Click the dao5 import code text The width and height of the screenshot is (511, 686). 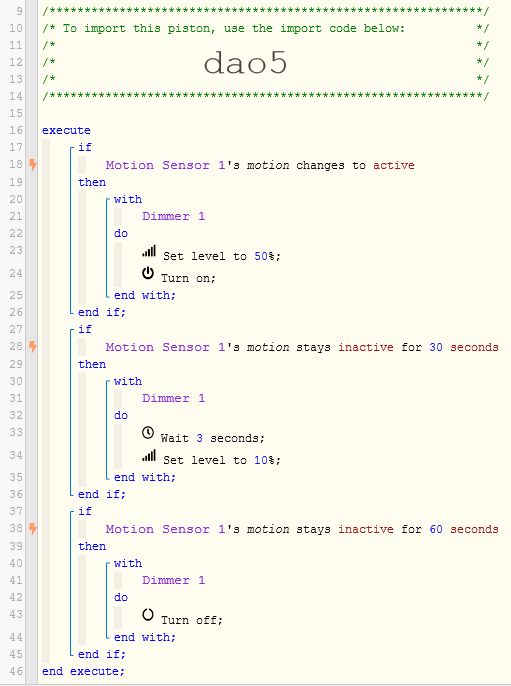coord(245,62)
